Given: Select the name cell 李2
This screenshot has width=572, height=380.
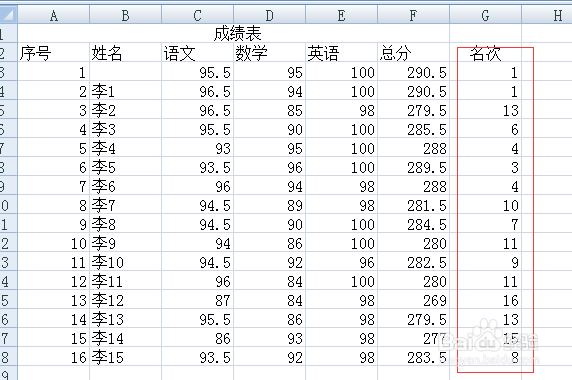Looking at the screenshot, I should (x=125, y=110).
